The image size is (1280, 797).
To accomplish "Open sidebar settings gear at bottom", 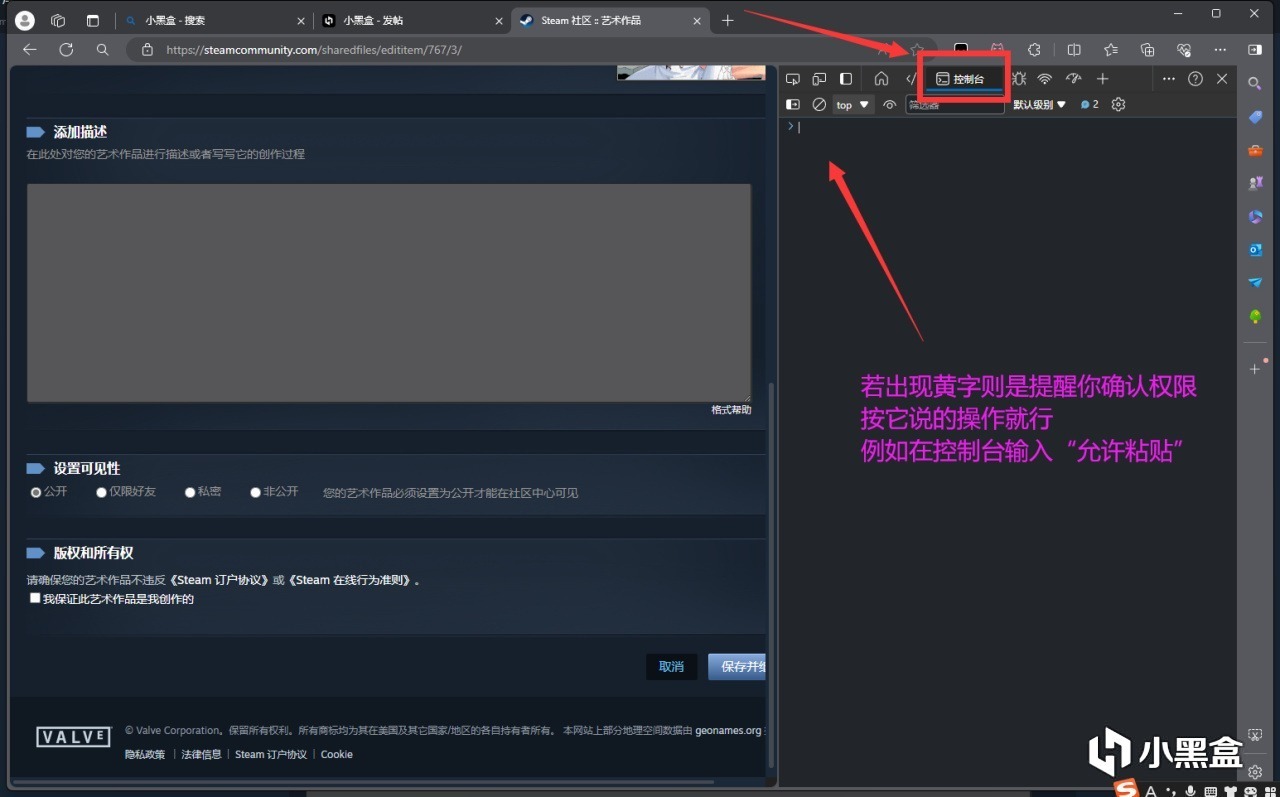I will (1255, 771).
